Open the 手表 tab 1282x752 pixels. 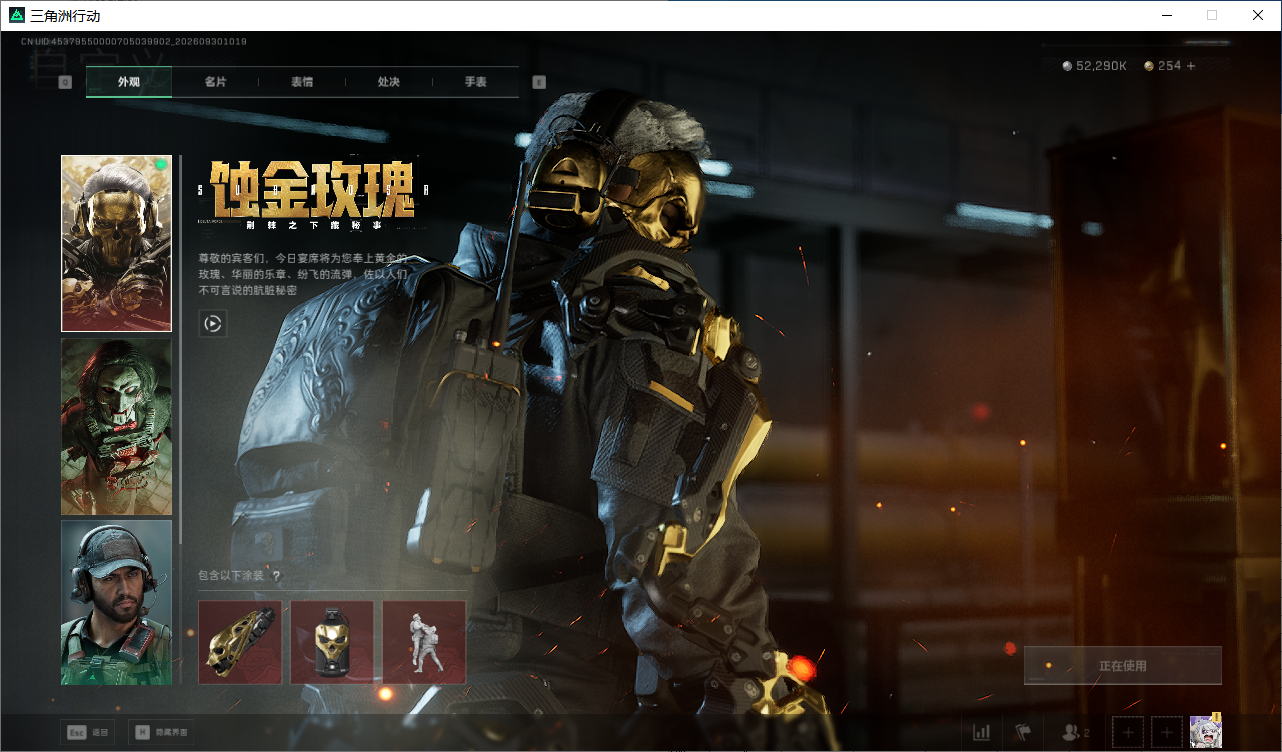pos(476,82)
